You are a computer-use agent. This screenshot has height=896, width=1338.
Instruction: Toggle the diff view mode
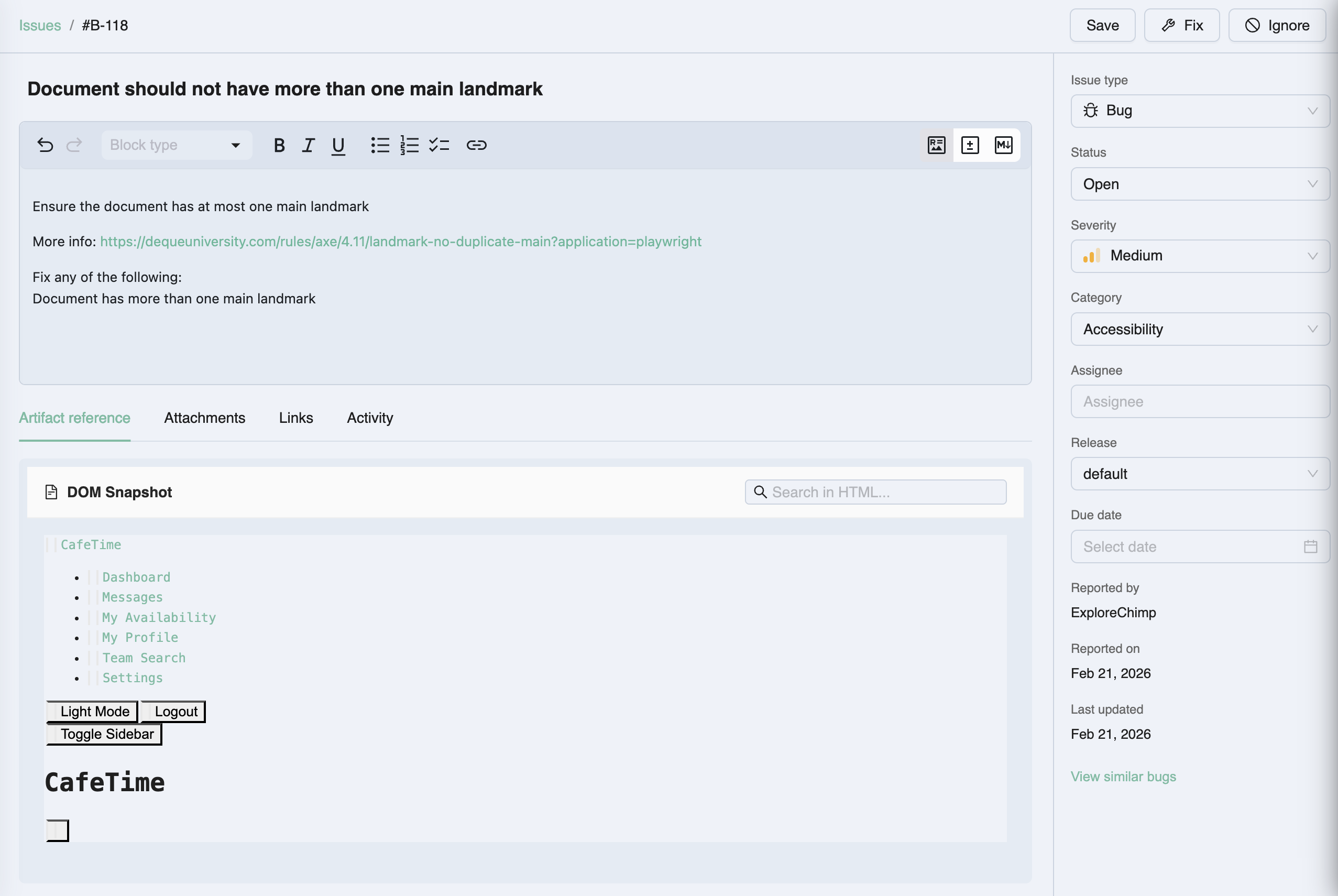[970, 145]
